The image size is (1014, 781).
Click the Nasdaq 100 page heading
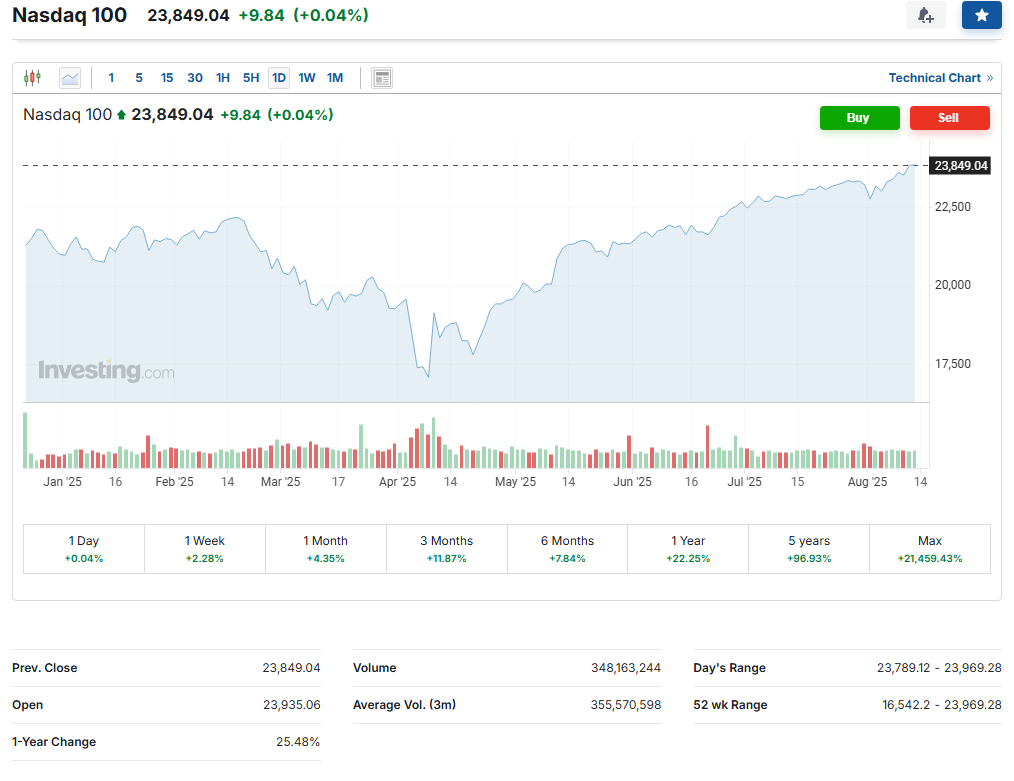coord(69,15)
